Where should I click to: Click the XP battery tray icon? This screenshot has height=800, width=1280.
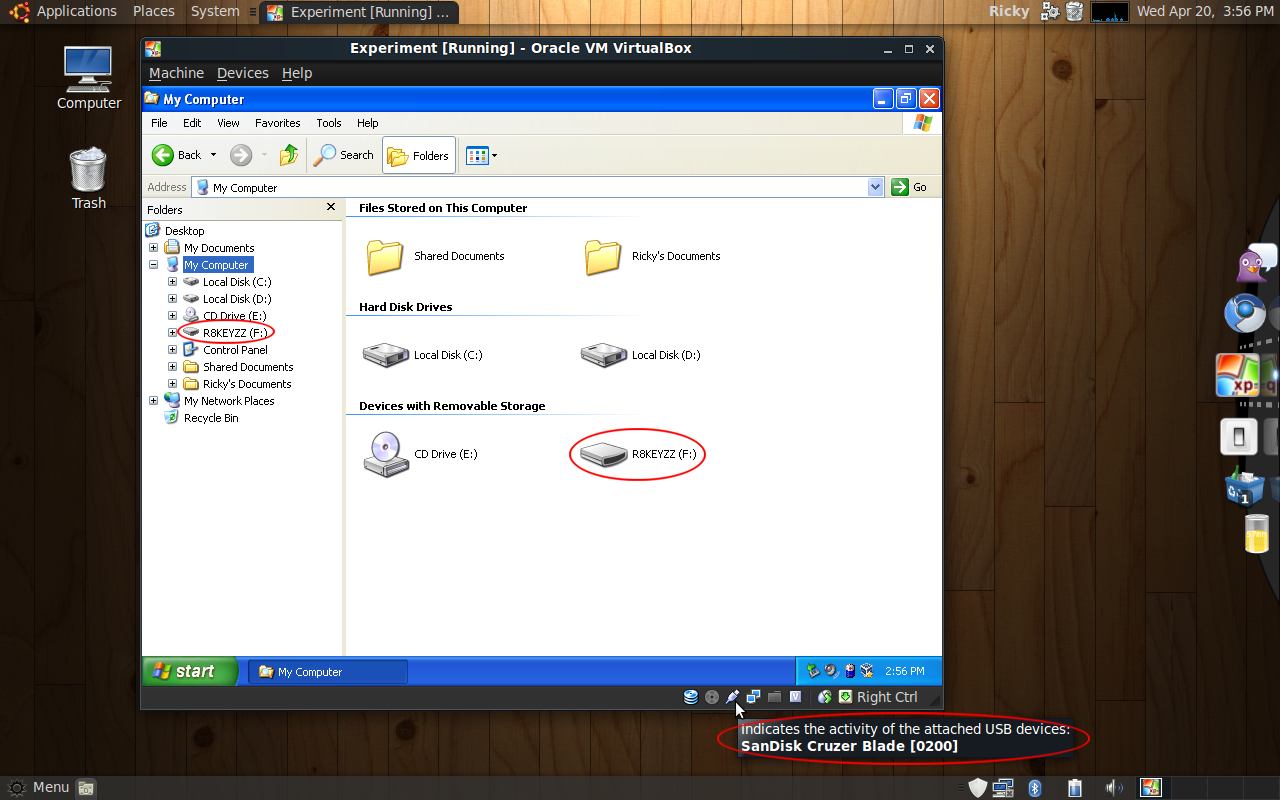tap(849, 671)
